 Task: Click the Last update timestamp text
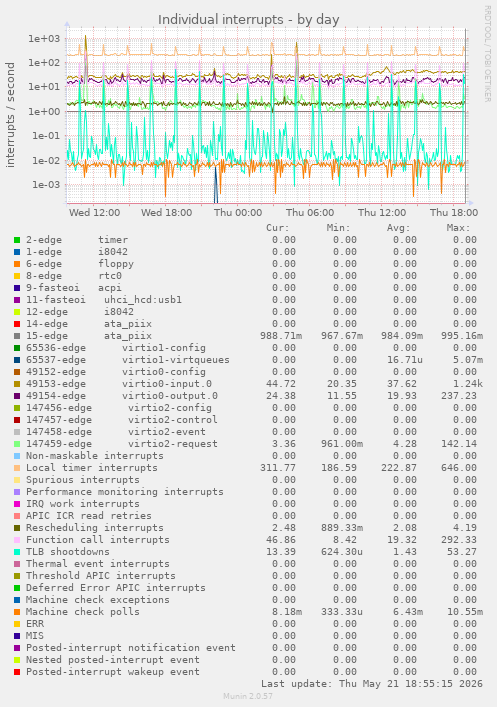point(372,684)
